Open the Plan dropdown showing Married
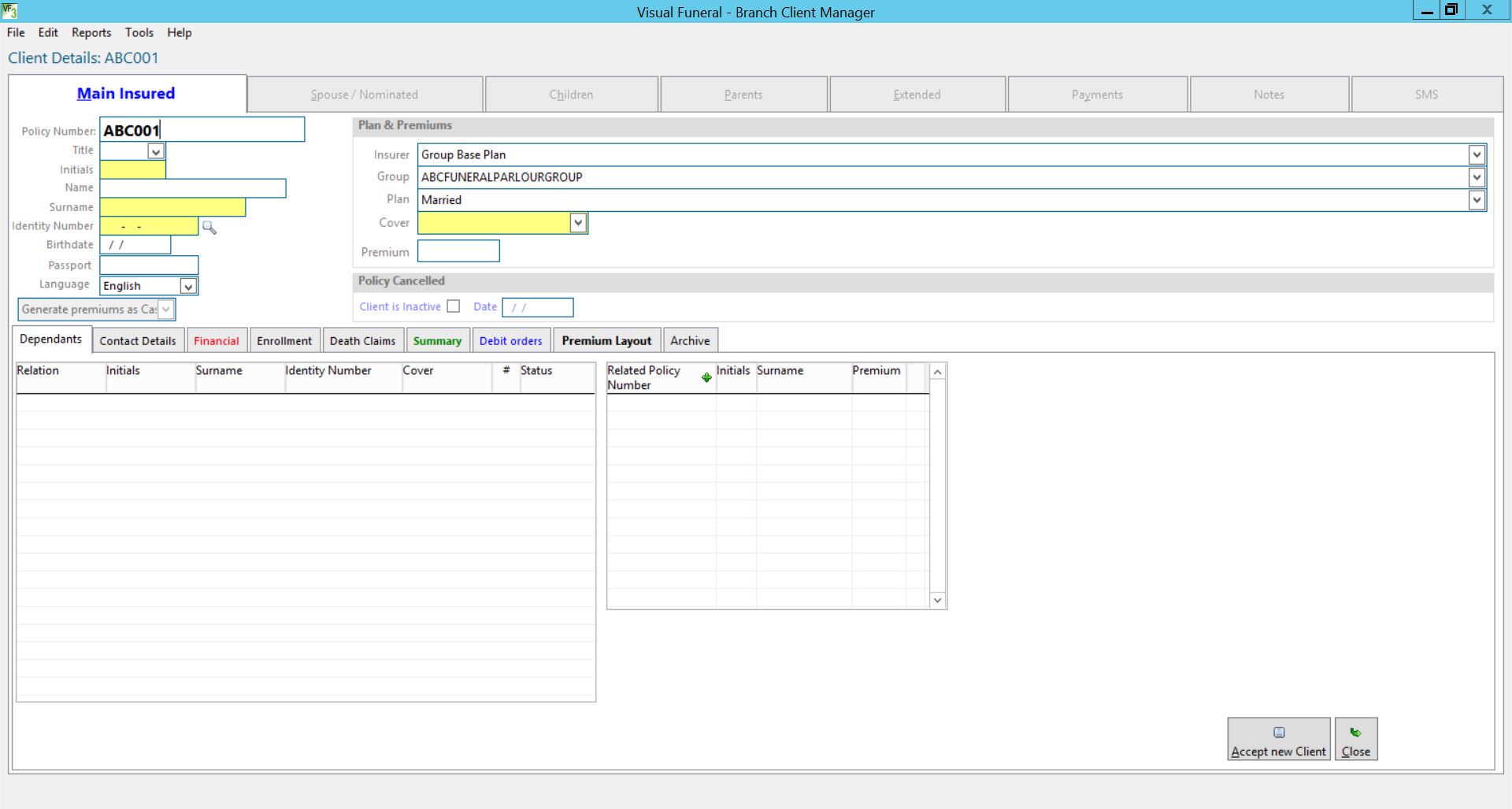Screen dimensions: 1512x809 pyautogui.click(x=1477, y=200)
